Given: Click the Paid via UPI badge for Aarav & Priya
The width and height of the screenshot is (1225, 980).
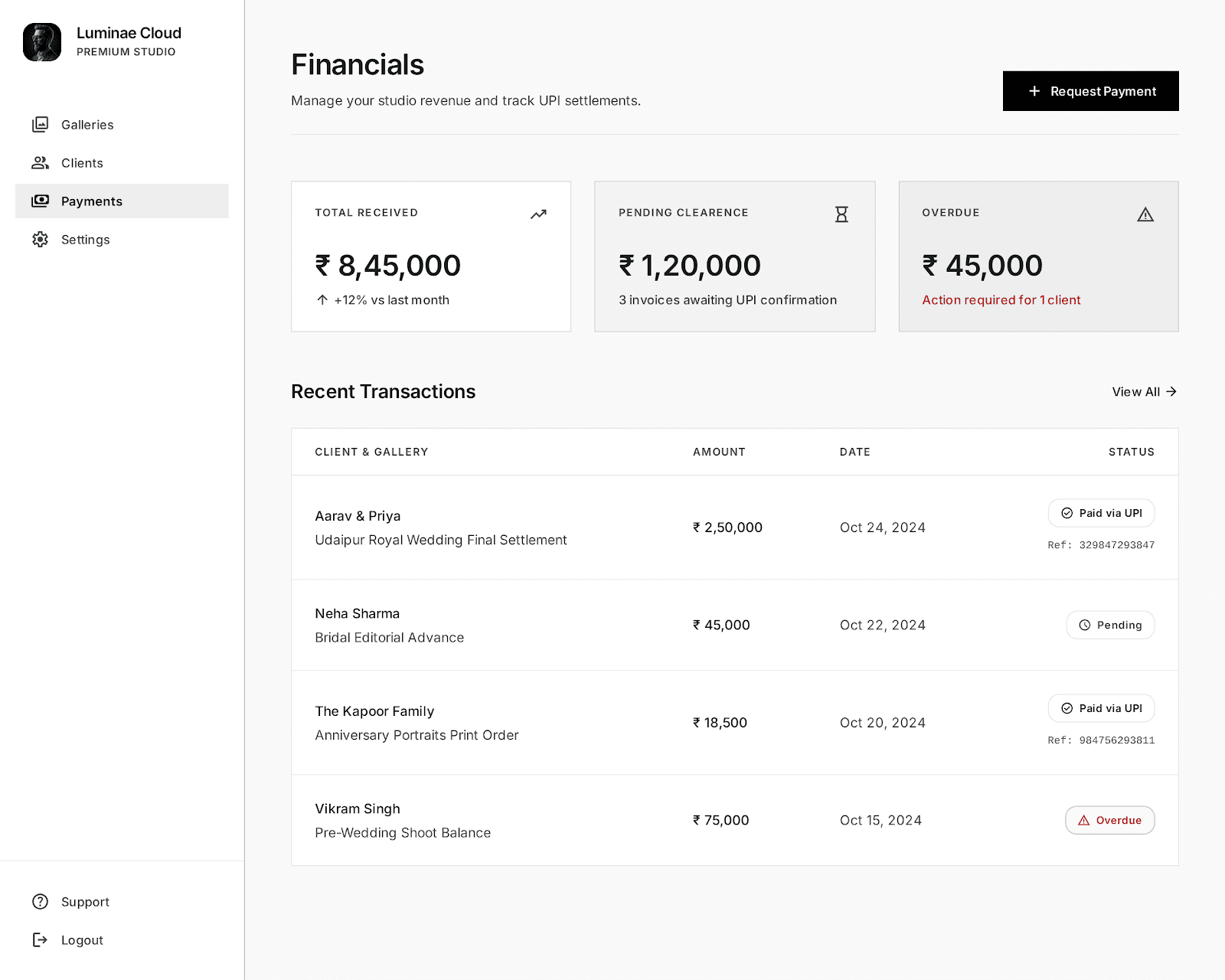Looking at the screenshot, I should tap(1102, 513).
